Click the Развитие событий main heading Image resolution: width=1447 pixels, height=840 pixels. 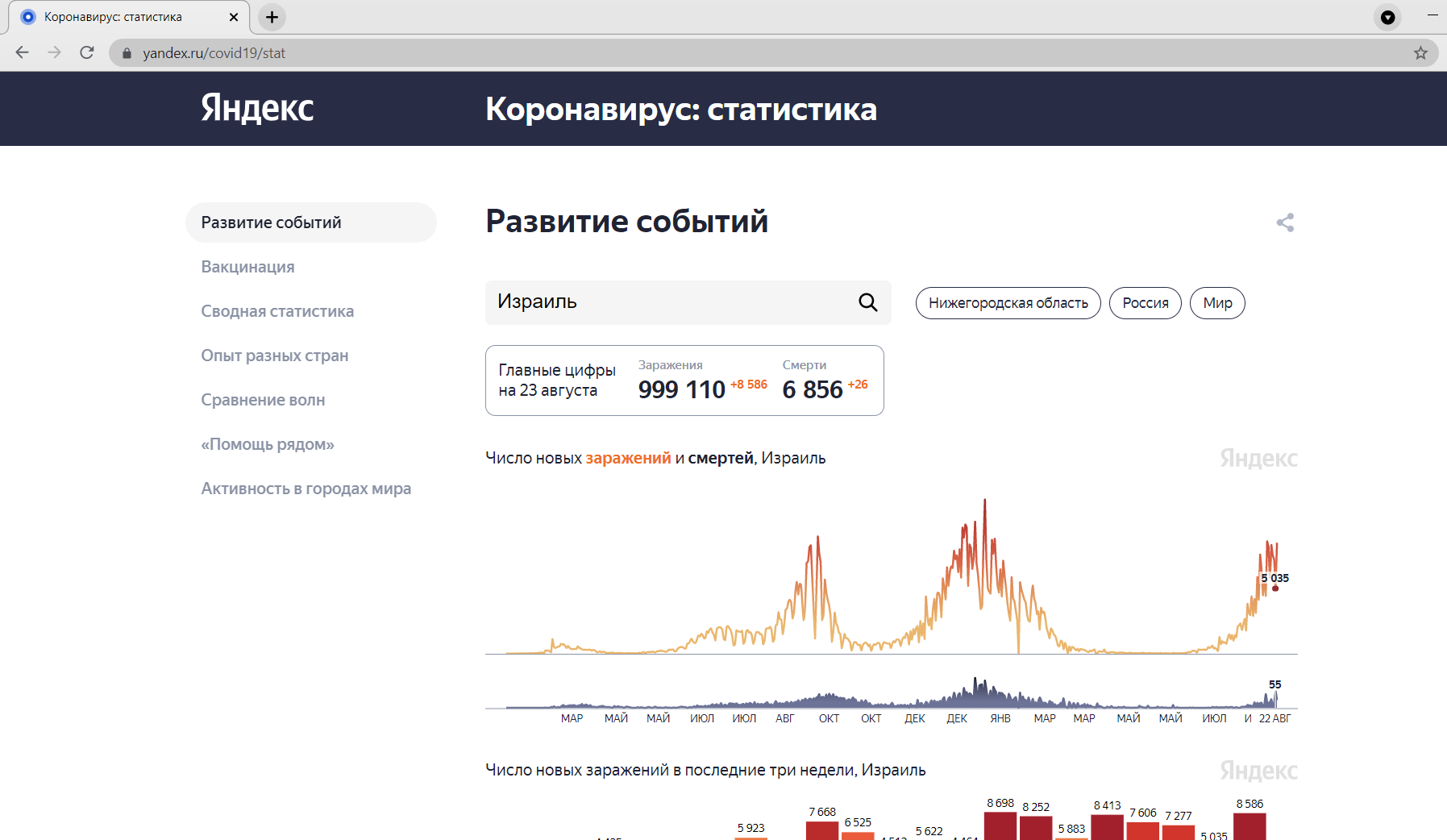[x=626, y=222]
